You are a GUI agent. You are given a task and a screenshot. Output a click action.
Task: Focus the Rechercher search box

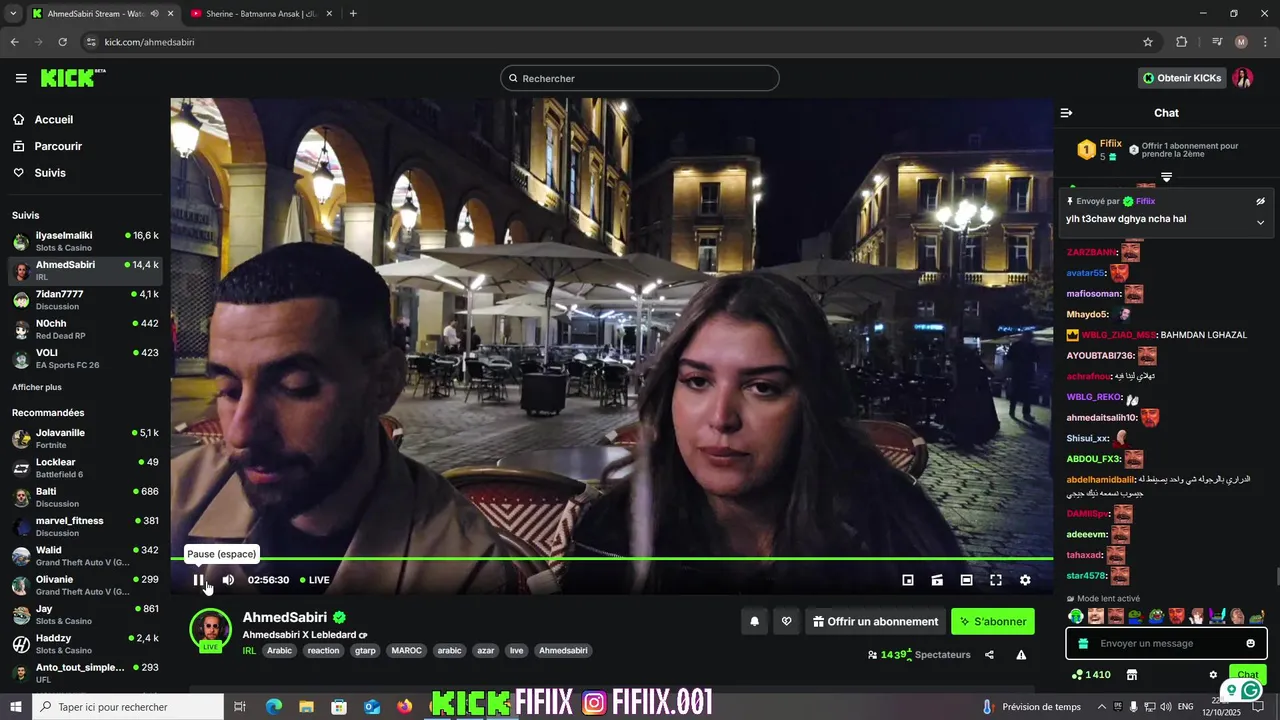(640, 78)
